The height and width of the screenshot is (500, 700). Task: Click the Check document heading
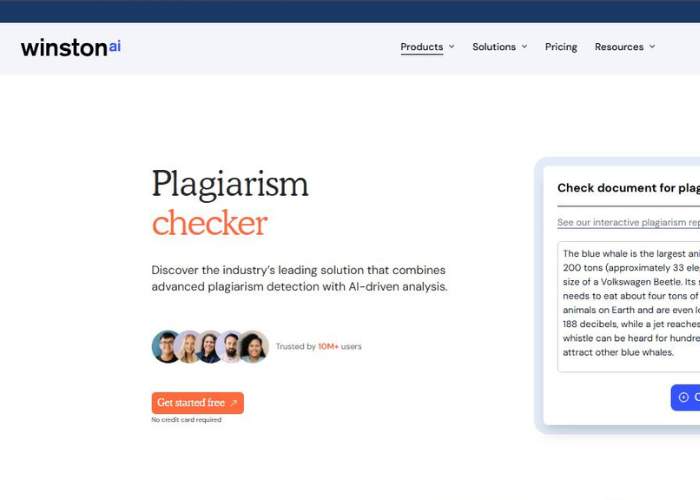click(x=628, y=188)
